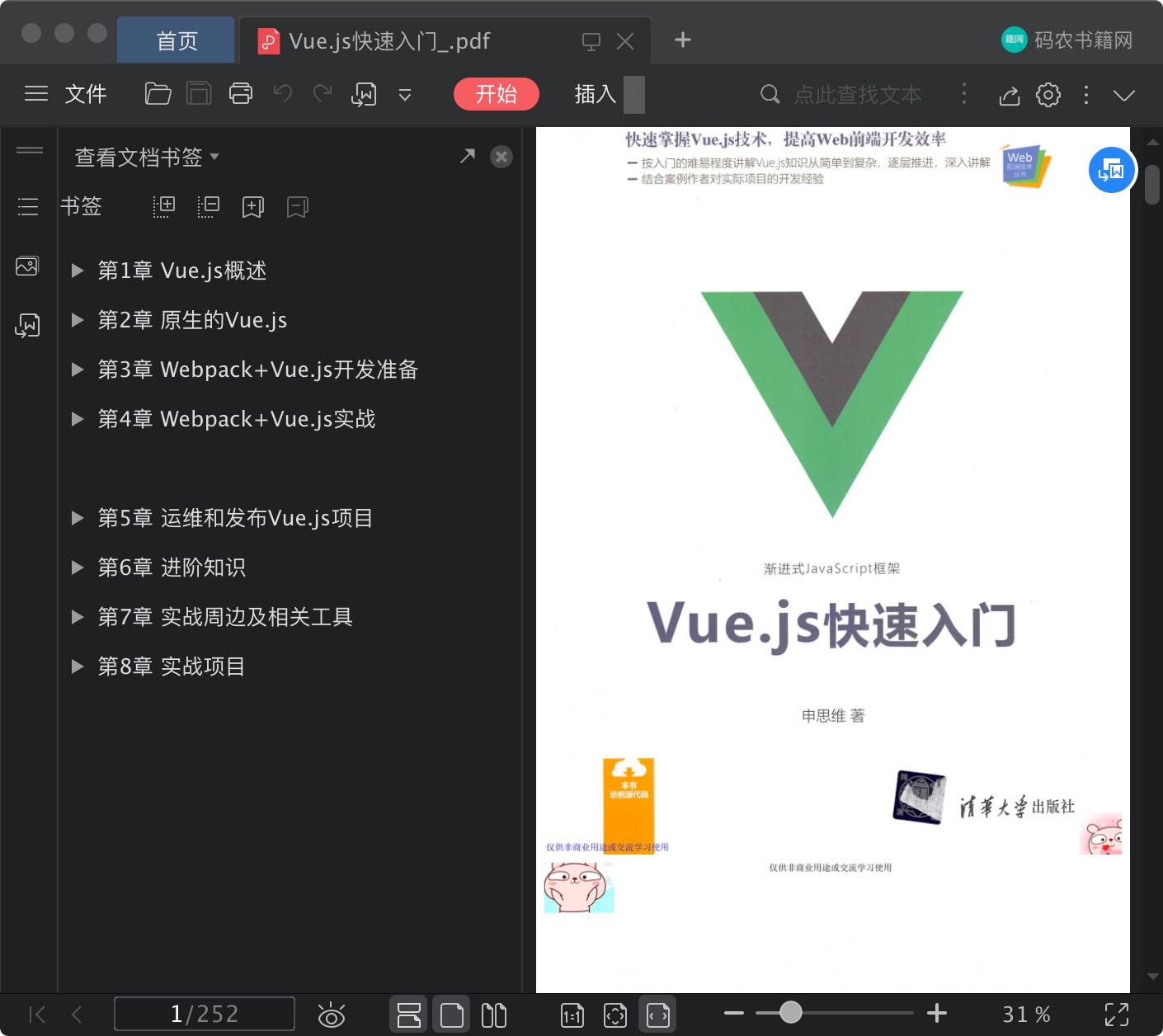The height and width of the screenshot is (1036, 1163).
Task: Close the bookmarks panel
Action: [501, 157]
